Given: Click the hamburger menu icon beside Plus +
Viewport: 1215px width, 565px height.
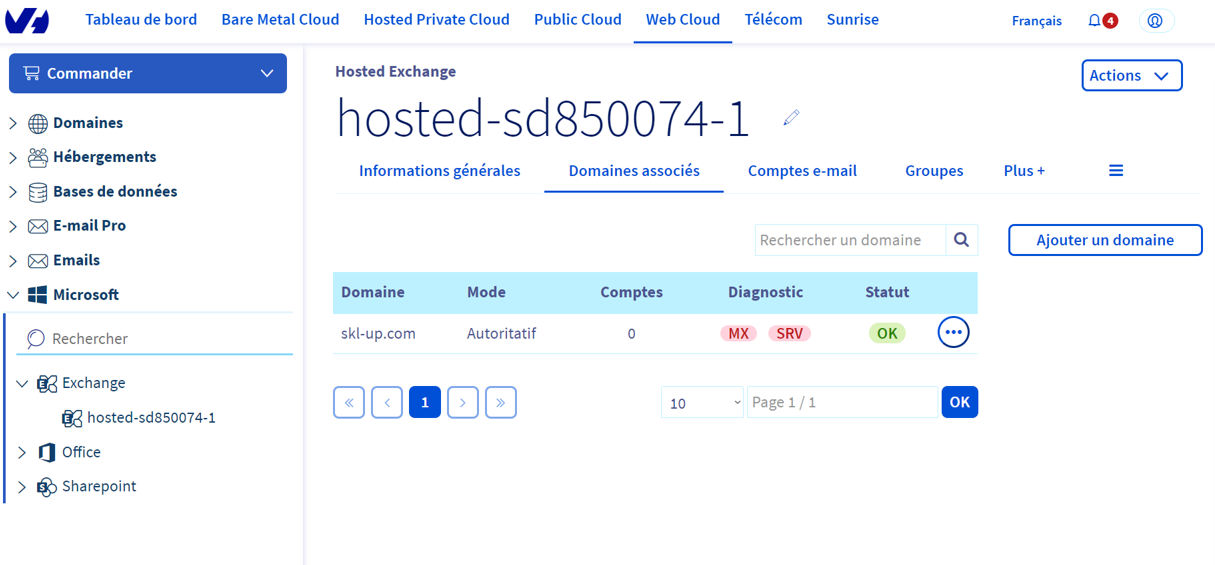Looking at the screenshot, I should tap(1116, 171).
